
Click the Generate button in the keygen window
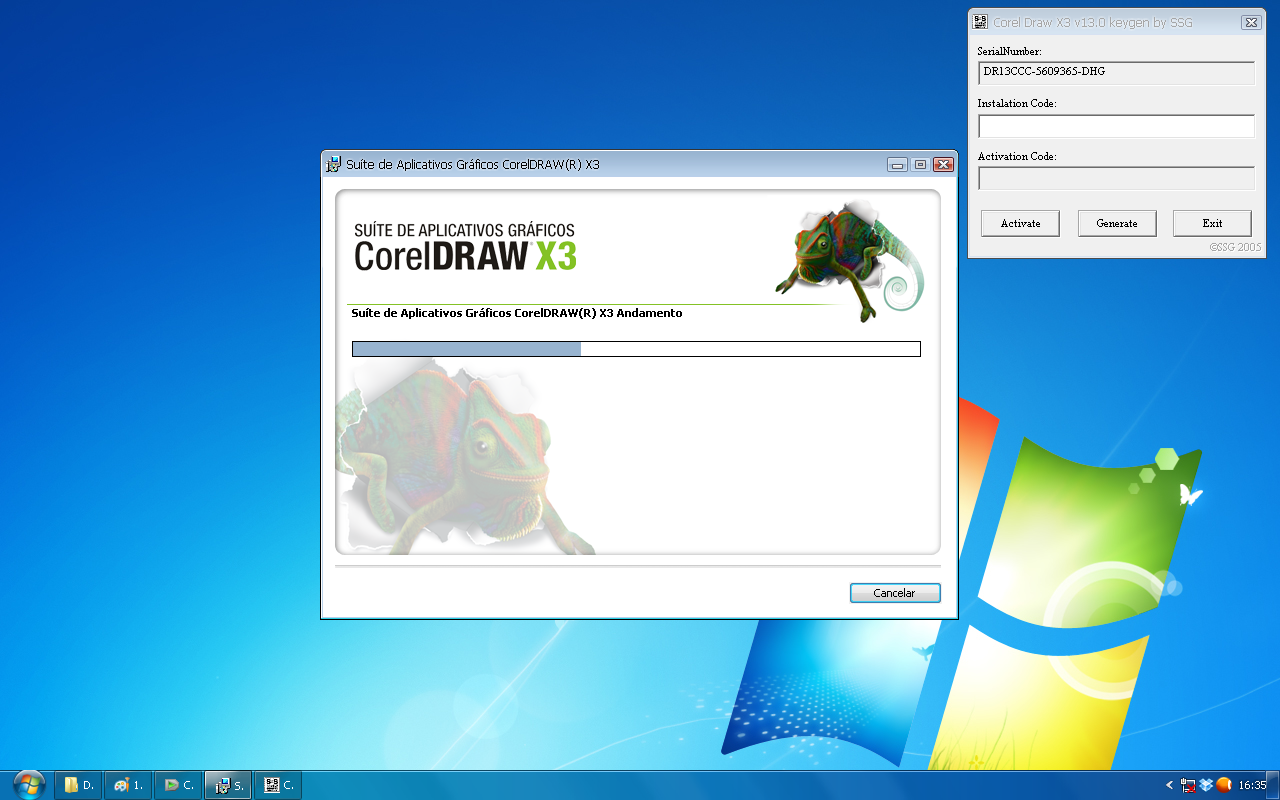point(1117,223)
